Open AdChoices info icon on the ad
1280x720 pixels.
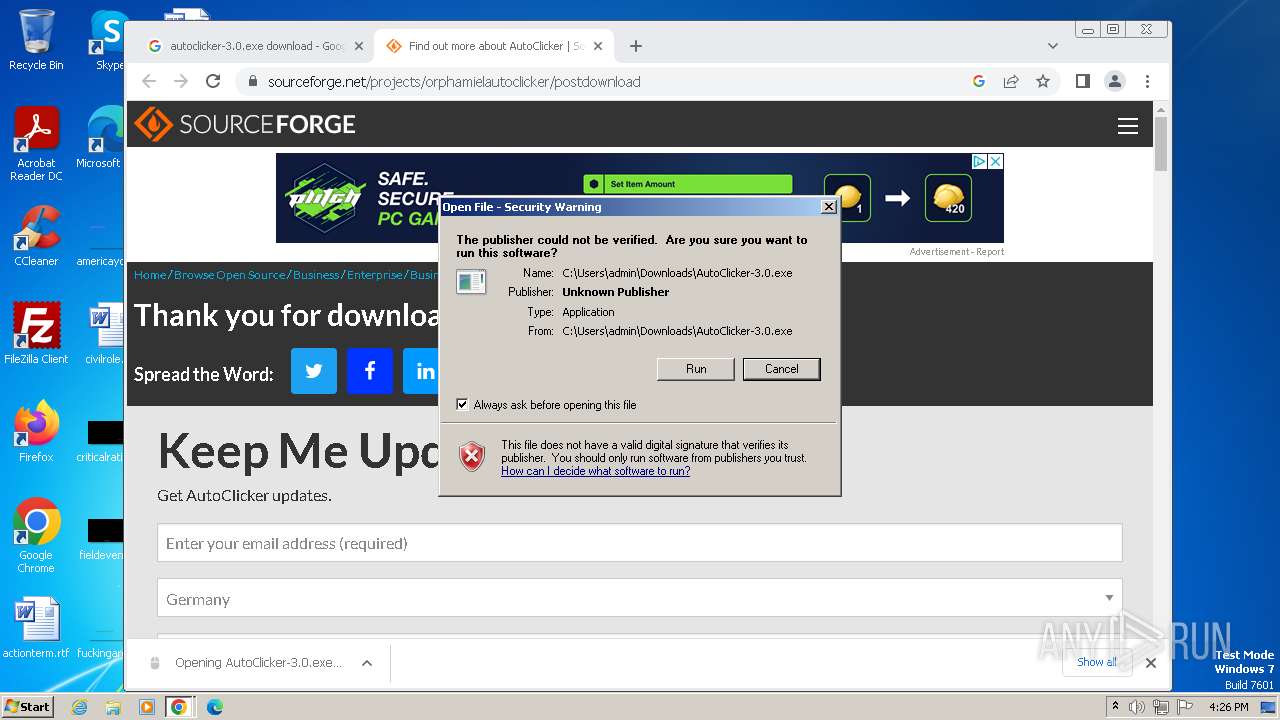(980, 161)
